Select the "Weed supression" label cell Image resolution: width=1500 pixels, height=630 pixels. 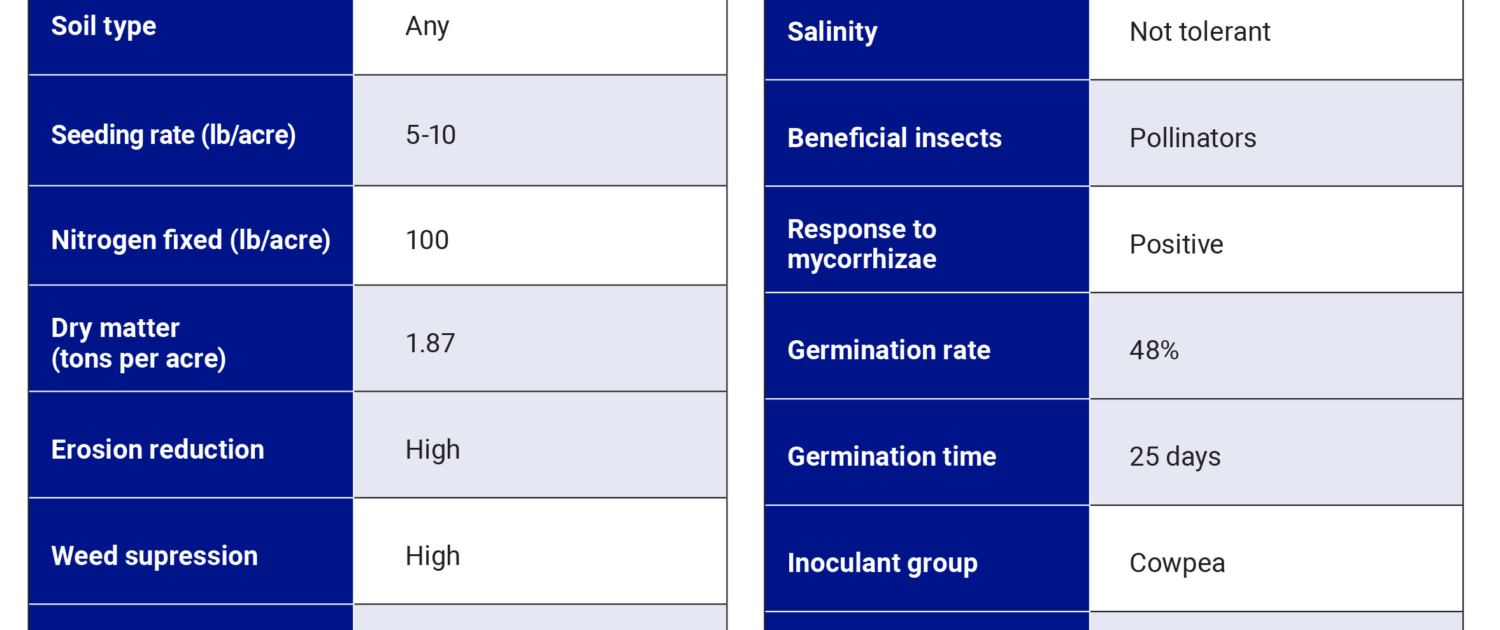tap(154, 556)
